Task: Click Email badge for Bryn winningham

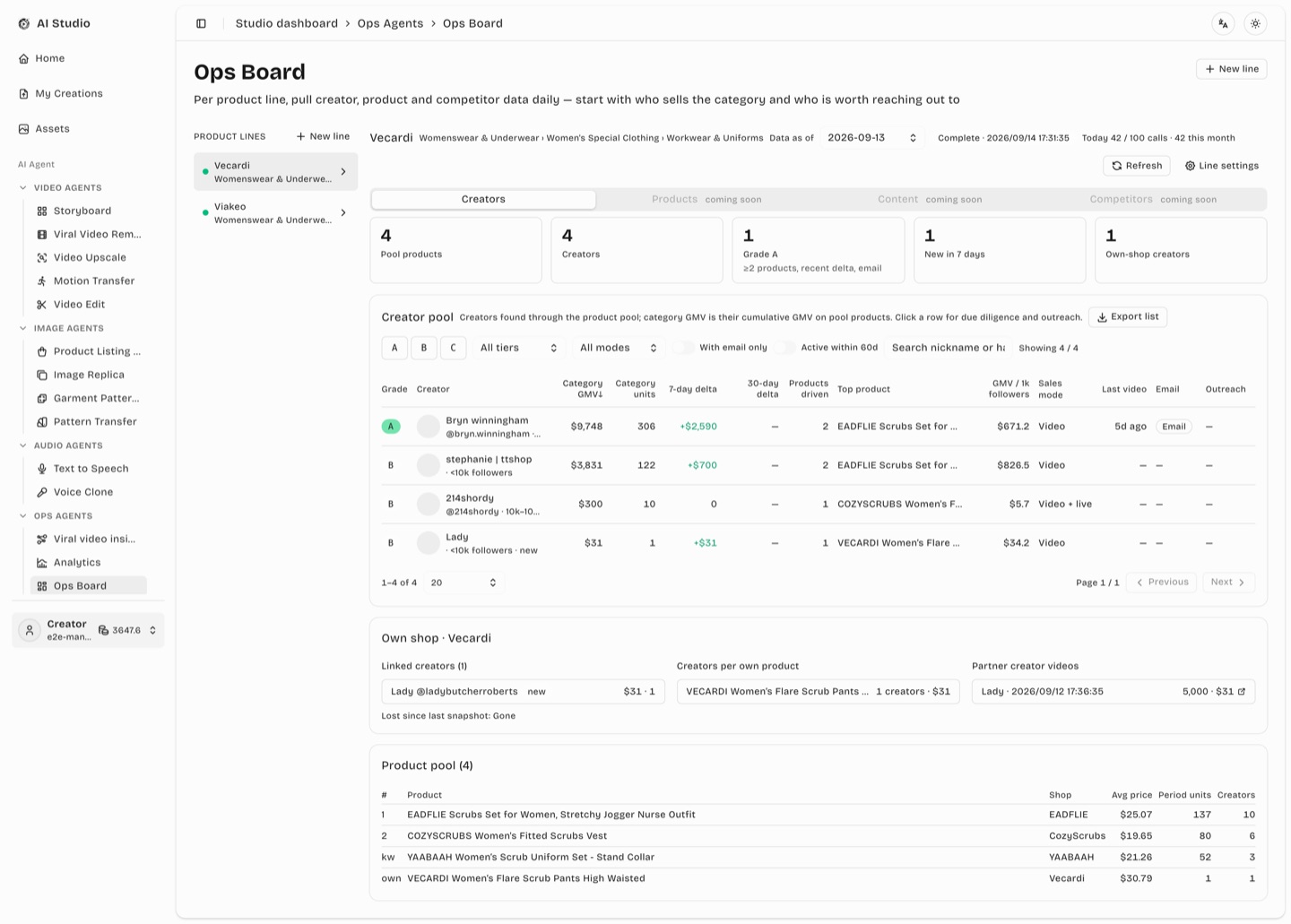Action: 1174,427
